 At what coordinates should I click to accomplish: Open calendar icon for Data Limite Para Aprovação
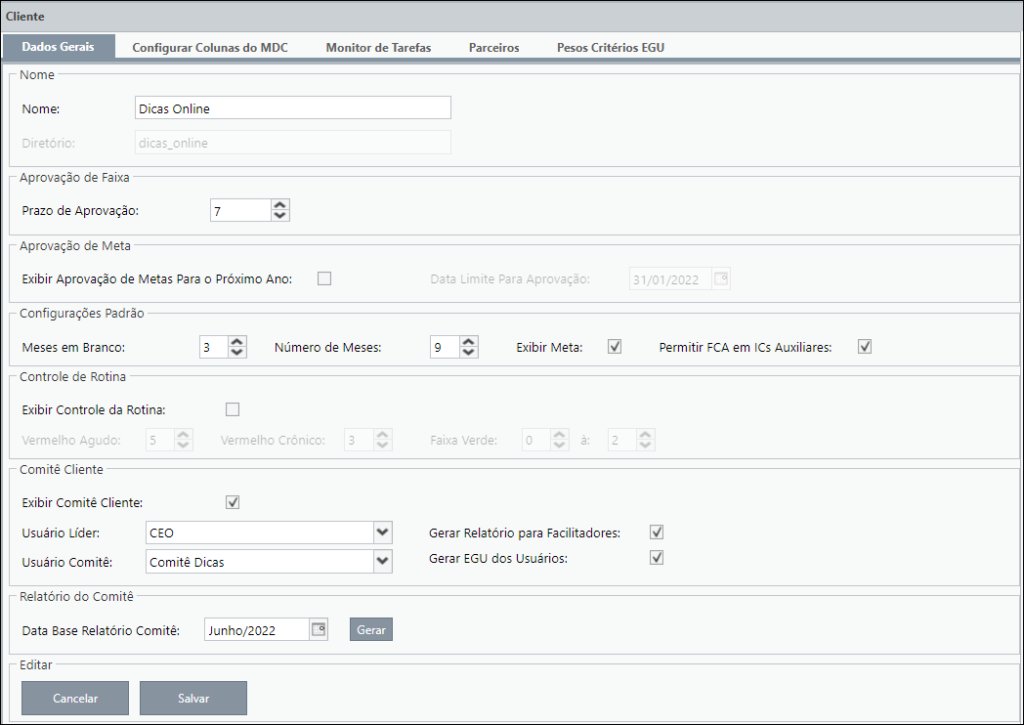point(720,279)
